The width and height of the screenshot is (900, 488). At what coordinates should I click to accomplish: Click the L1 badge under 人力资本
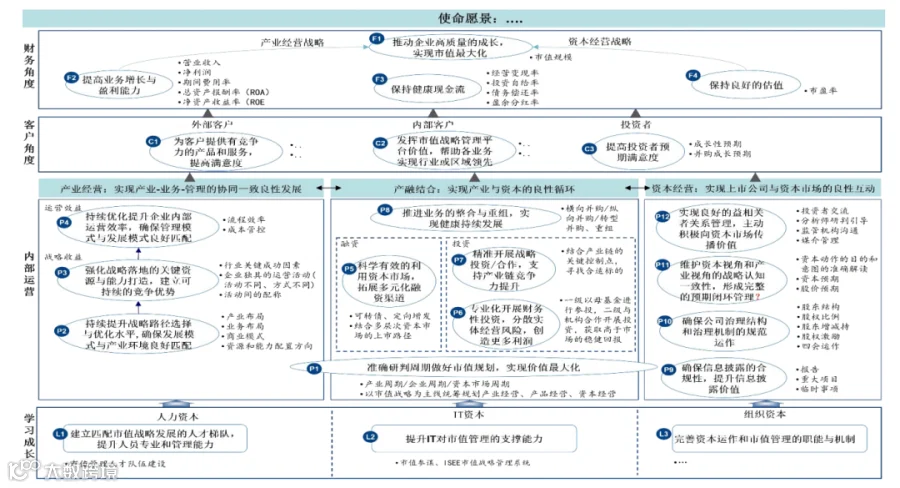click(x=60, y=434)
